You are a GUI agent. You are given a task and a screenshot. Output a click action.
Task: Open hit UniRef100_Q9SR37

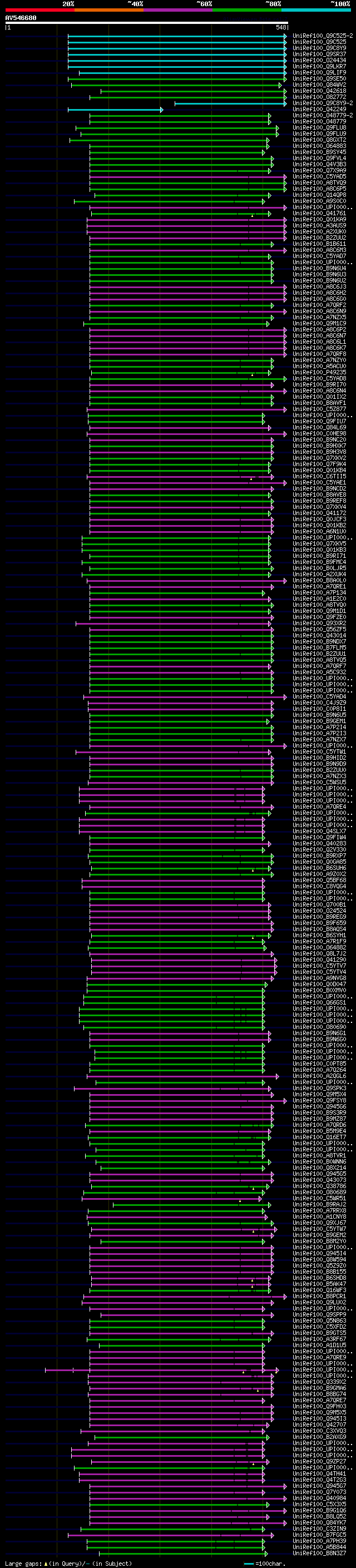[319, 54]
